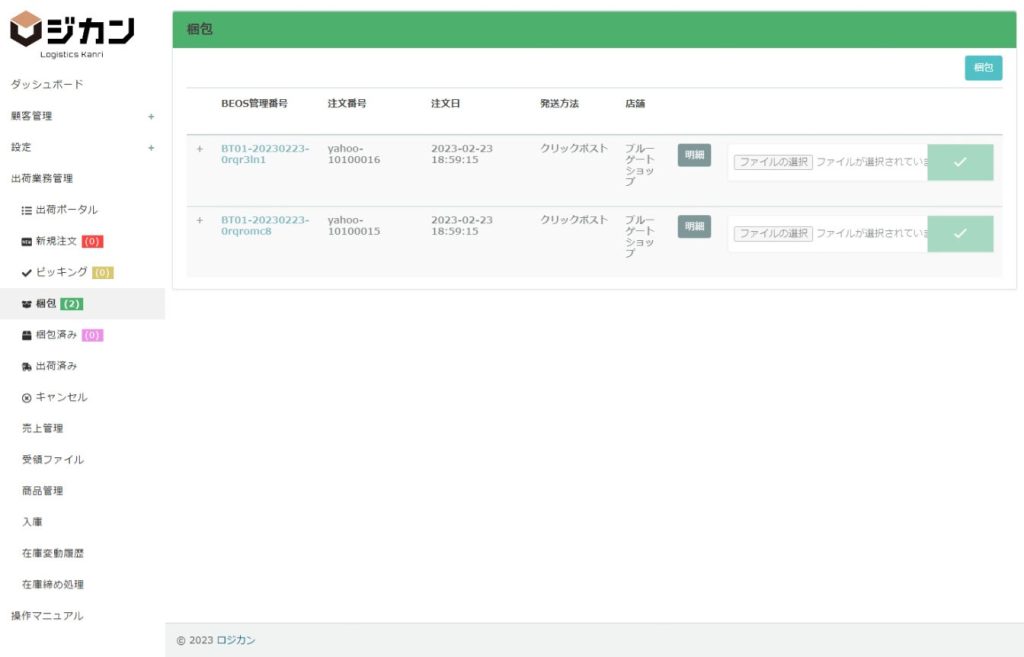Click the 新規注文 icon in sidebar
Screen dimensions: 1024x657
27,242
